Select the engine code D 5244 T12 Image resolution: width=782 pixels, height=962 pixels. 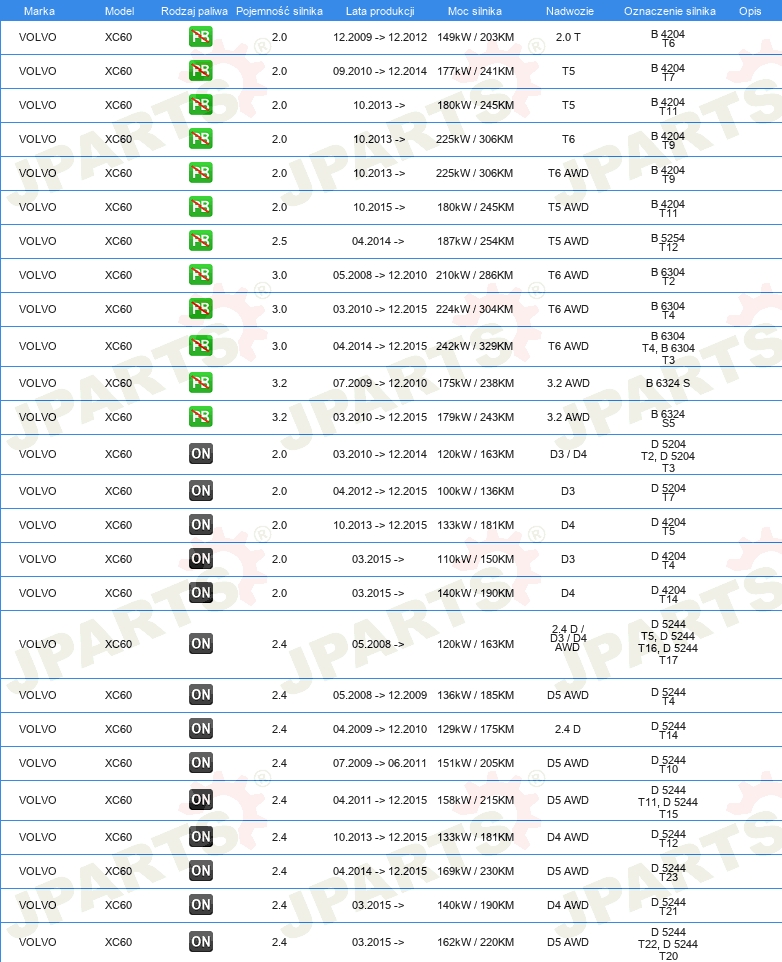coord(668,838)
